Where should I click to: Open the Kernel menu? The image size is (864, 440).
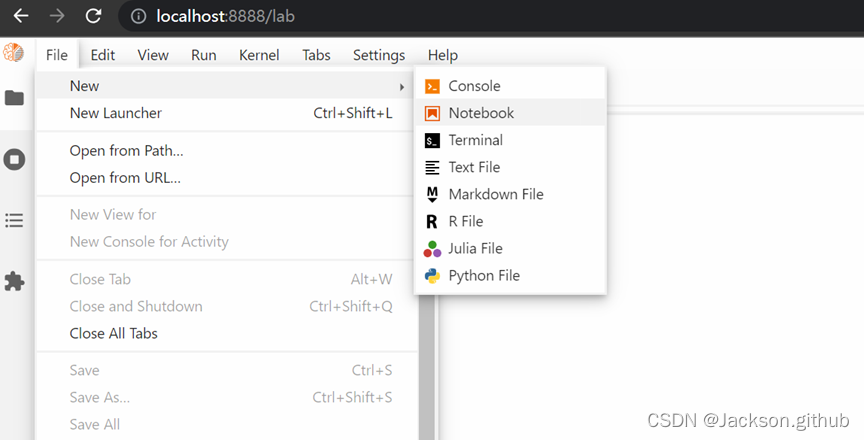pyautogui.click(x=259, y=55)
